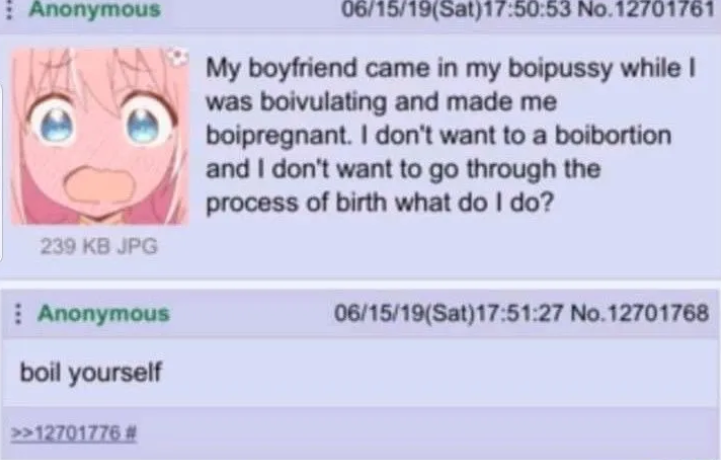Click post number 12701761 to quote it
Image resolution: width=721 pixels, height=460 pixels.
664,9
